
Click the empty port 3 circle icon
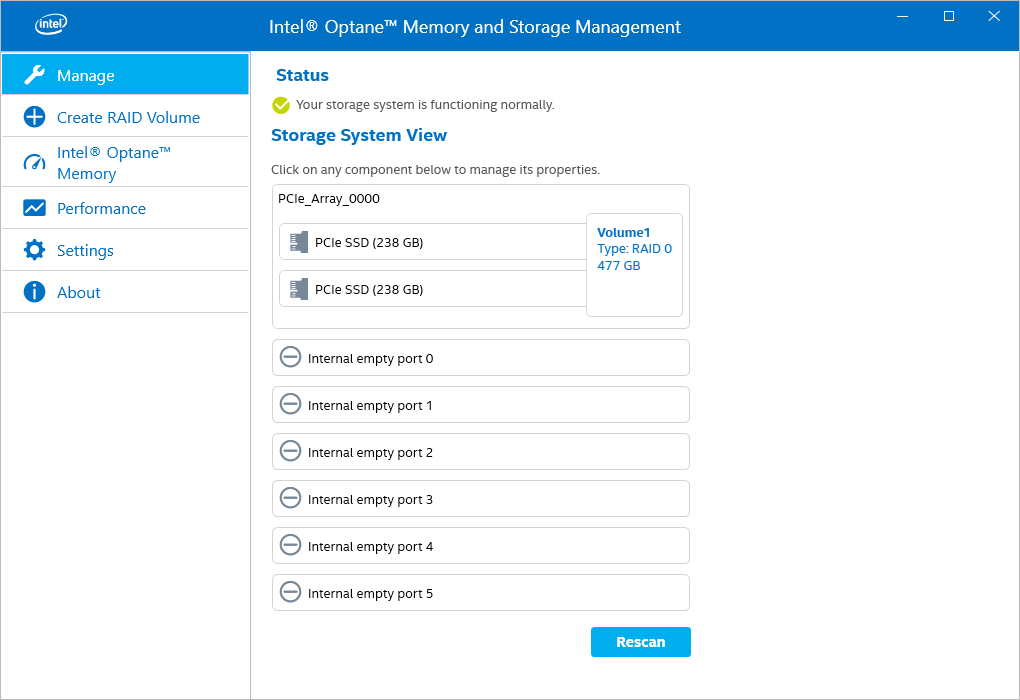[290, 498]
